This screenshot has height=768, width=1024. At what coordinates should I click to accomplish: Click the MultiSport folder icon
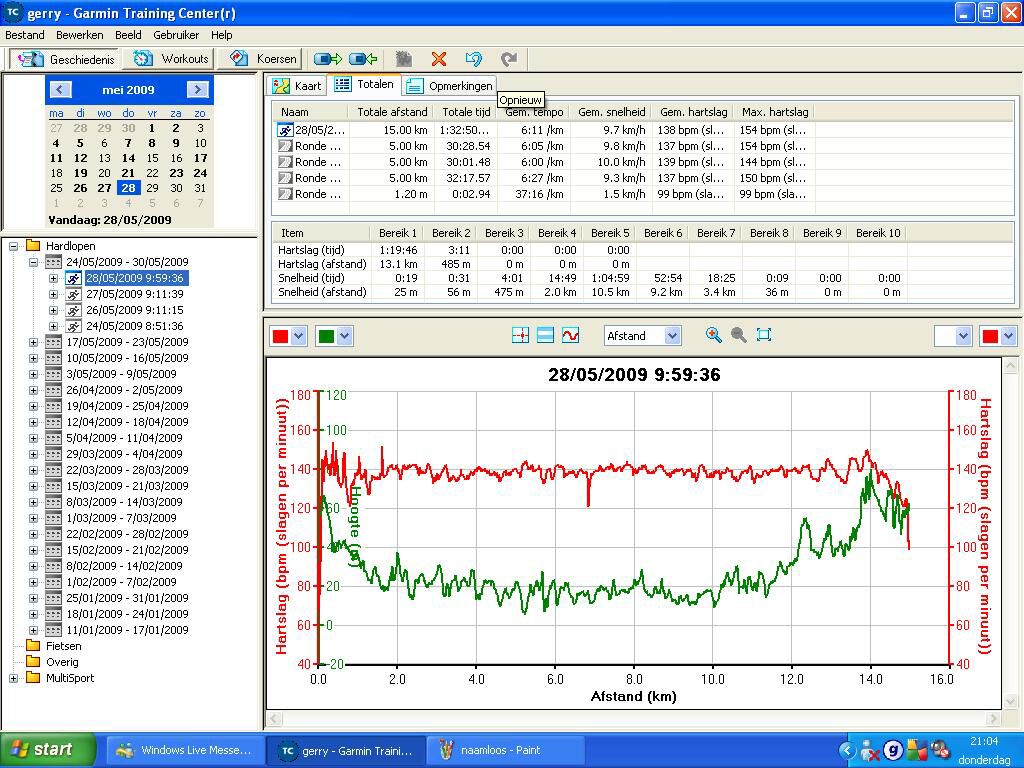[x=33, y=678]
